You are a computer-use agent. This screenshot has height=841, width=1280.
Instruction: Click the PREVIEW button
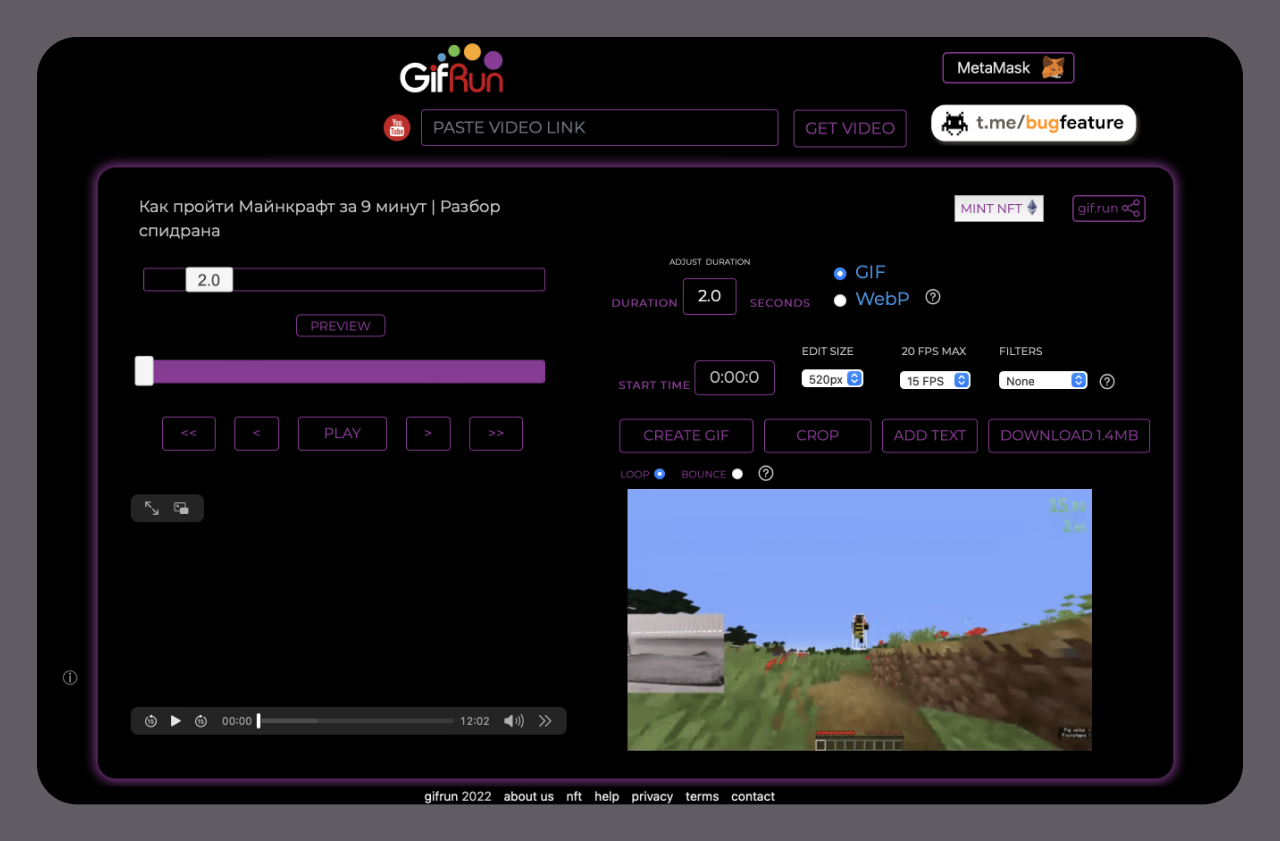(x=340, y=326)
